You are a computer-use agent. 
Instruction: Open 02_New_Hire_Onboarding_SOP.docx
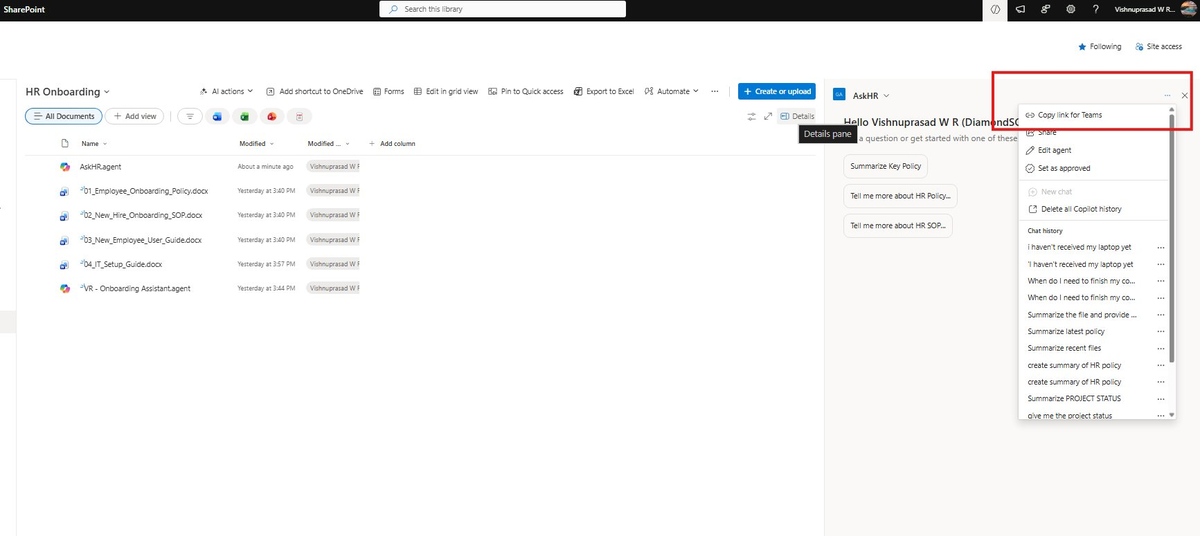[141, 215]
